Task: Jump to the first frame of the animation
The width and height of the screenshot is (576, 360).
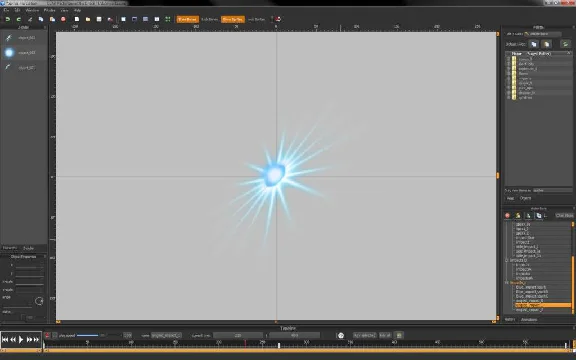Action: tap(5, 340)
